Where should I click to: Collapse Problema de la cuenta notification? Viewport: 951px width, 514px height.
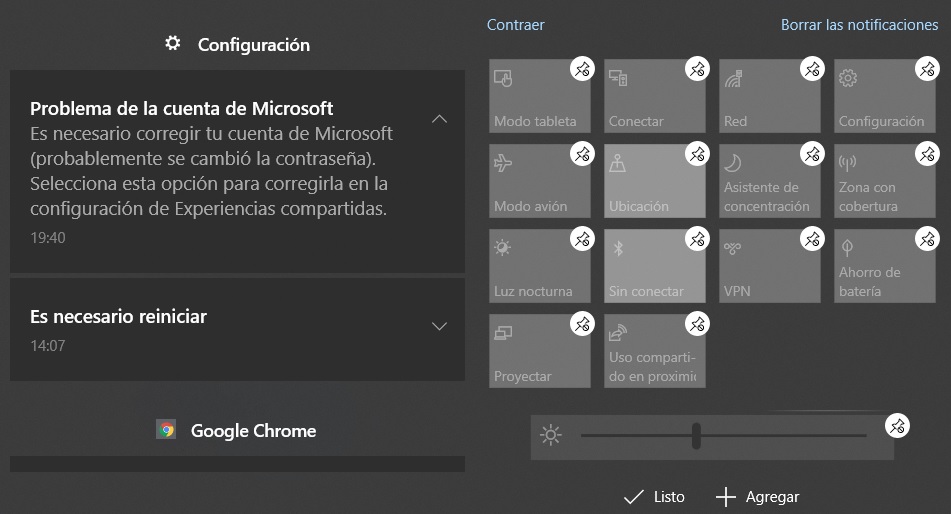439,119
